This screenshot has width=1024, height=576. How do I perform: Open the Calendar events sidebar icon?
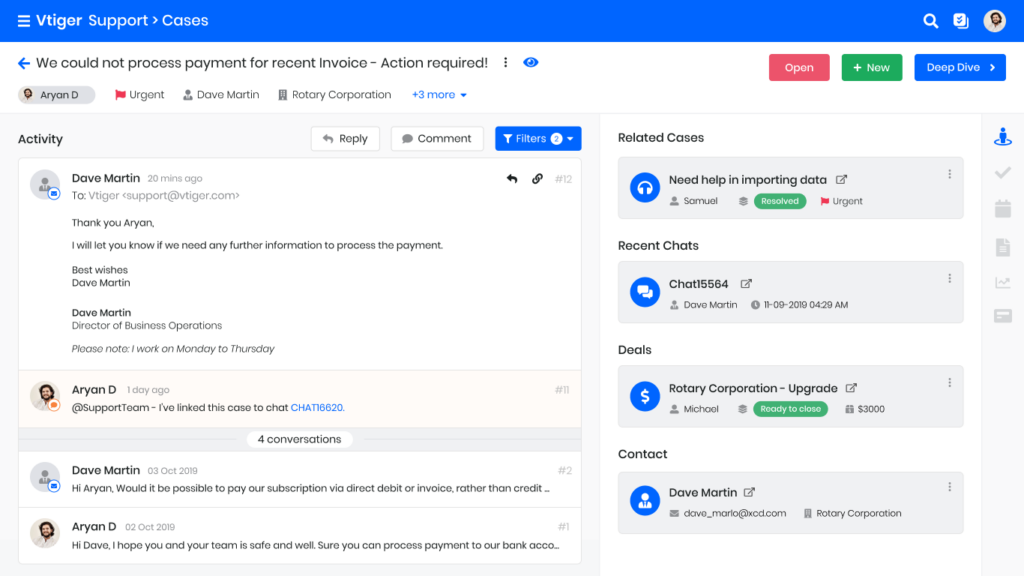point(1003,208)
